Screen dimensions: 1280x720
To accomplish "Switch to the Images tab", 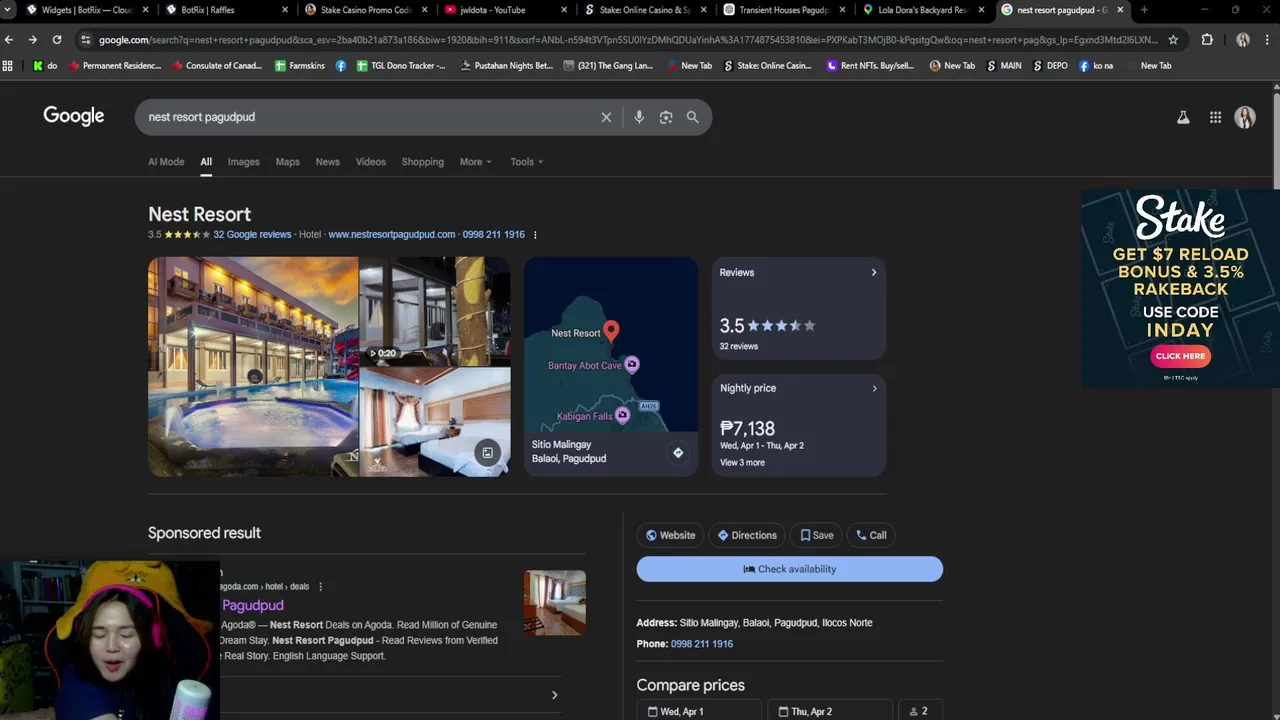I will tap(243, 162).
